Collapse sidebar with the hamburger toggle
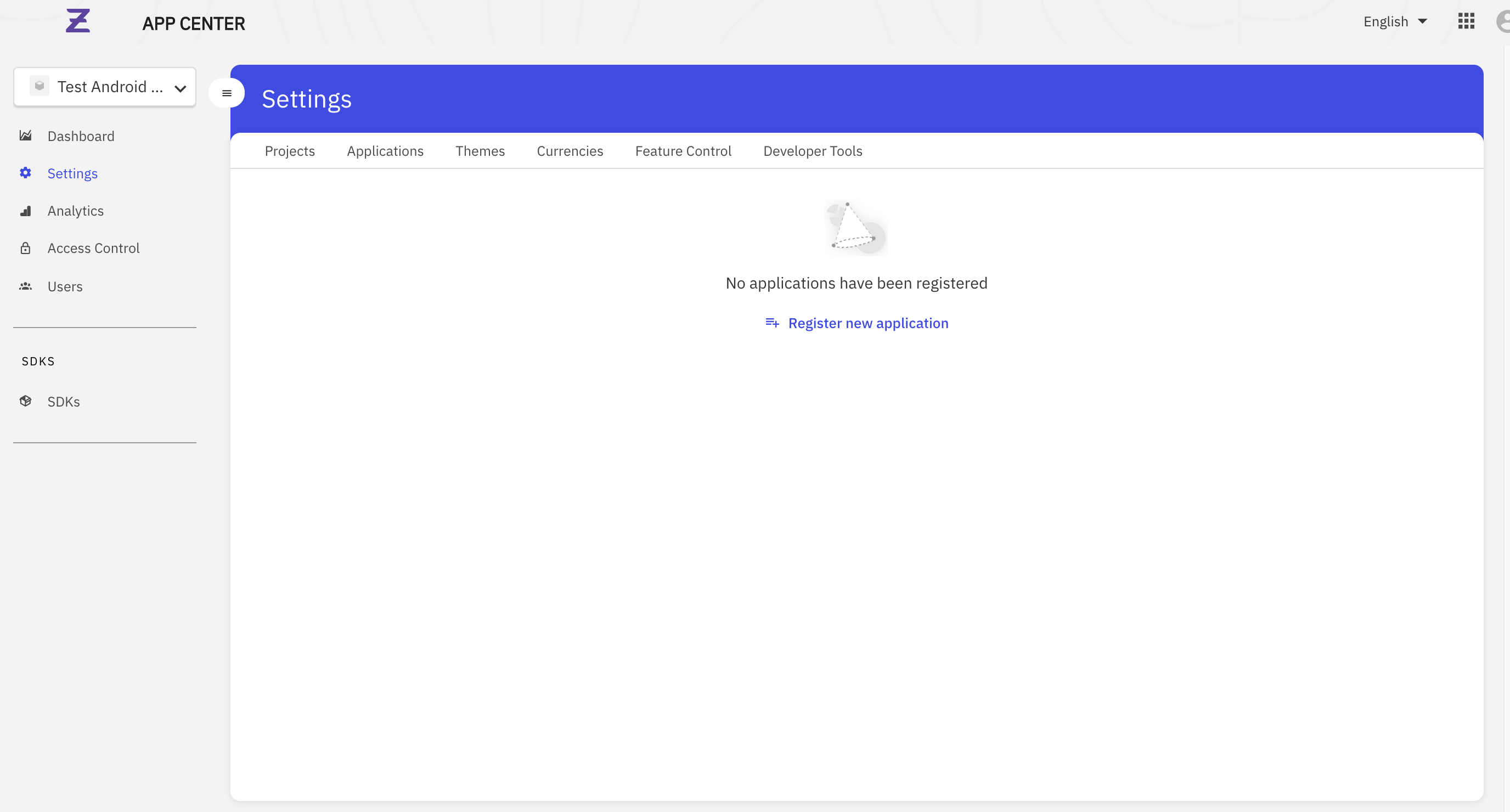The width and height of the screenshot is (1510, 812). click(227, 93)
